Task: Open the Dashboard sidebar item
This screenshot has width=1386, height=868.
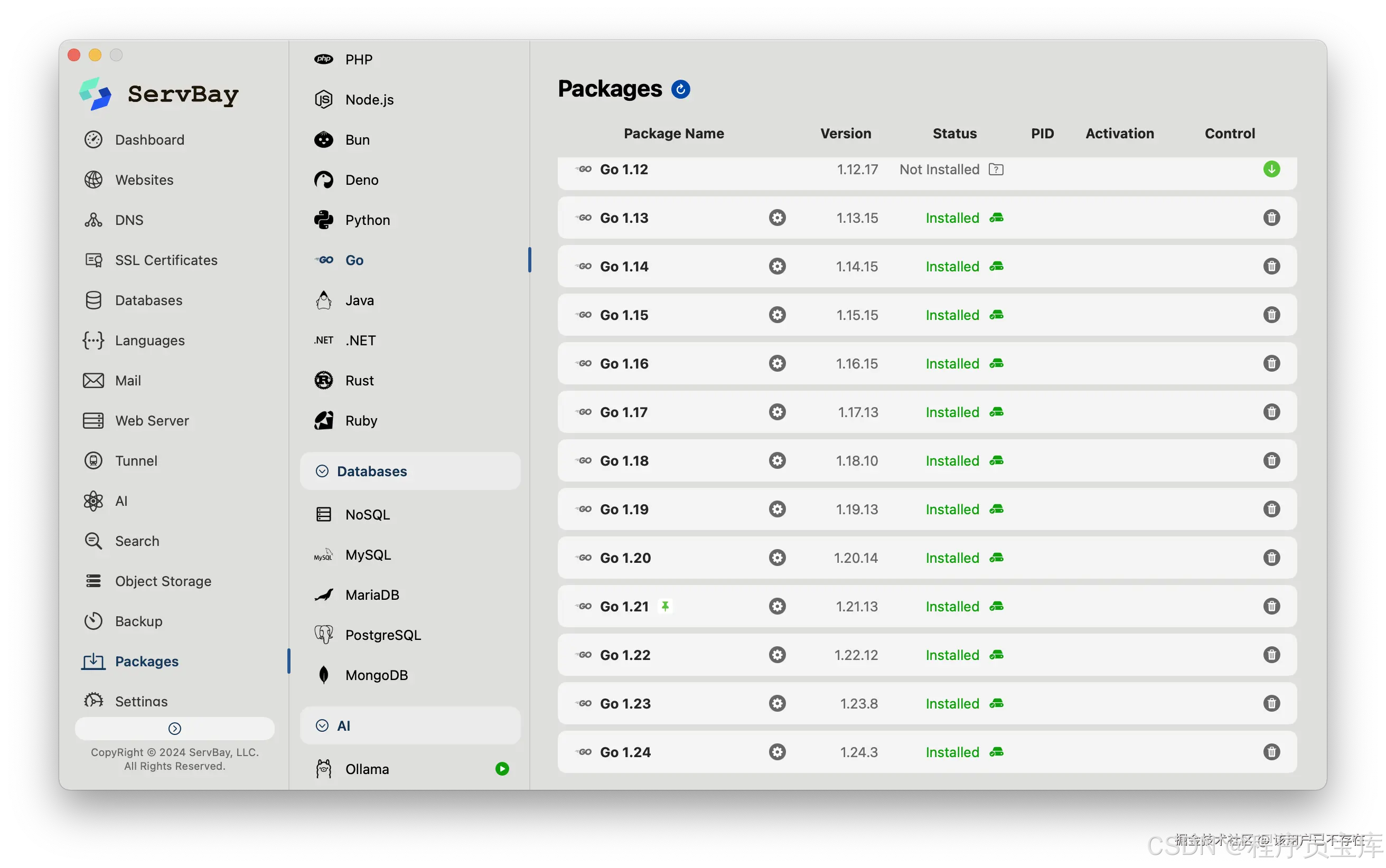Action: pyautogui.click(x=149, y=140)
